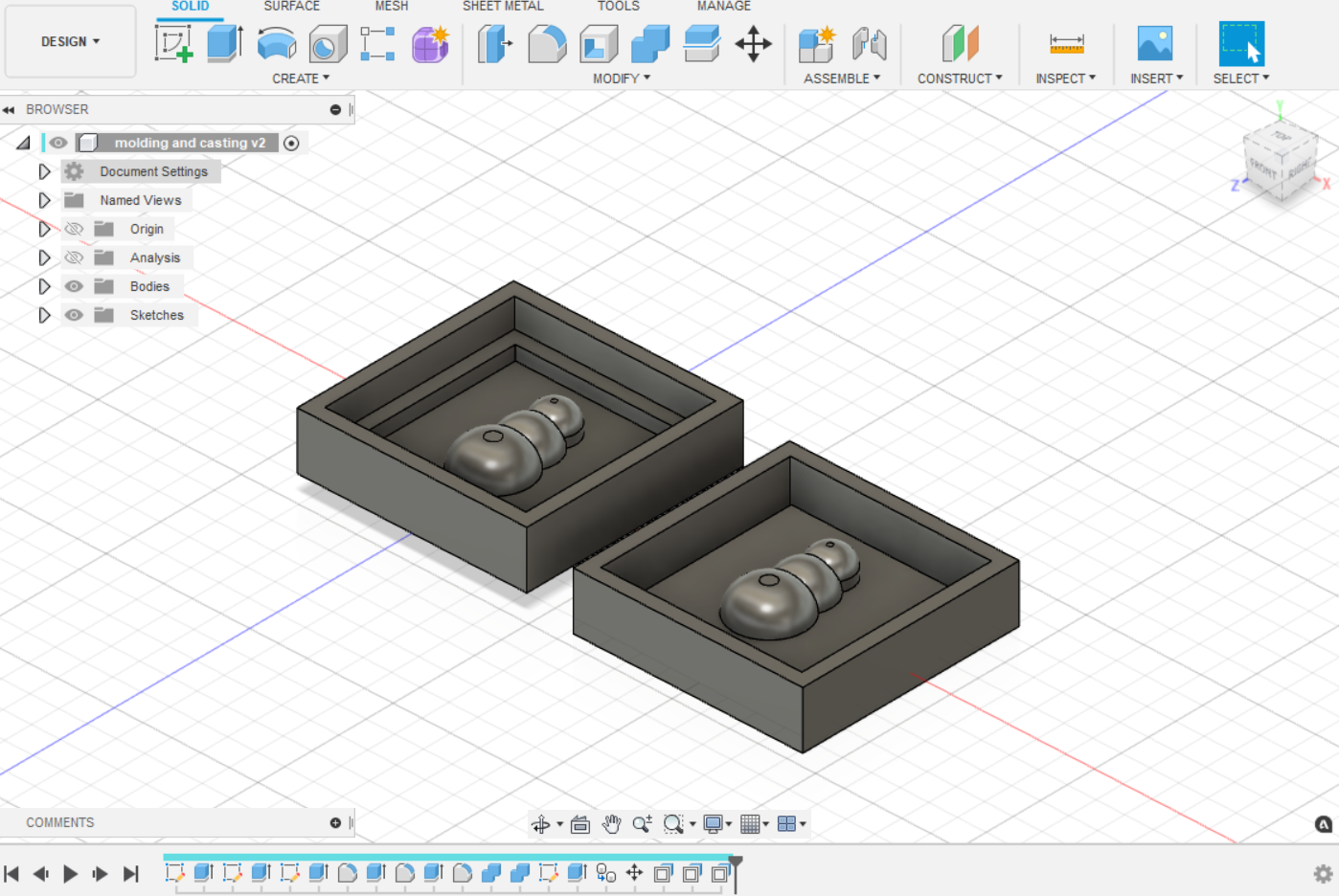Select the SOLID tab
The image size is (1339, 896).
point(190,7)
